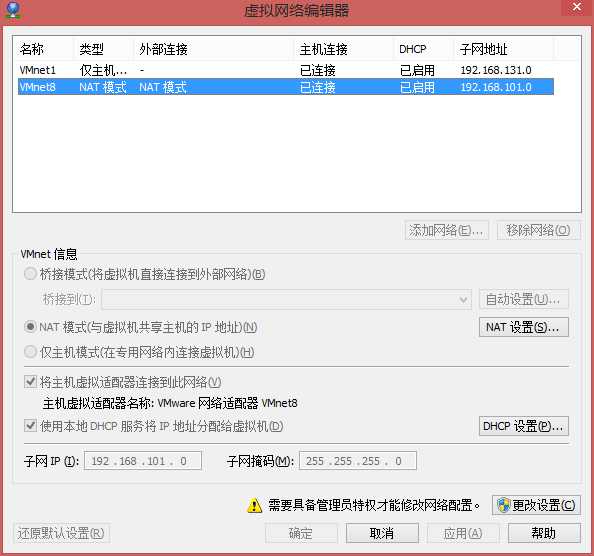Click the 子网 IP input field
Image resolution: width=594 pixels, height=556 pixels.
click(x=143, y=461)
